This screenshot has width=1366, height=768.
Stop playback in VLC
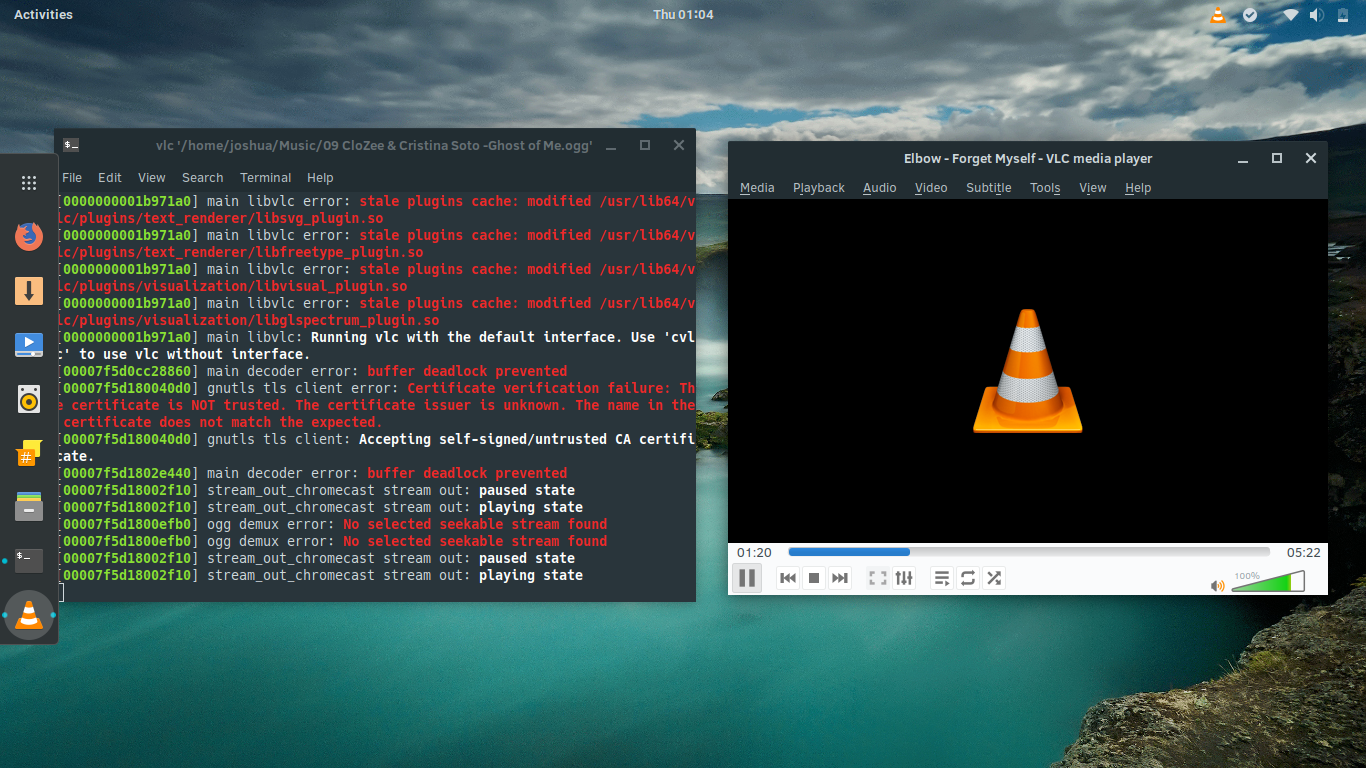tap(814, 578)
